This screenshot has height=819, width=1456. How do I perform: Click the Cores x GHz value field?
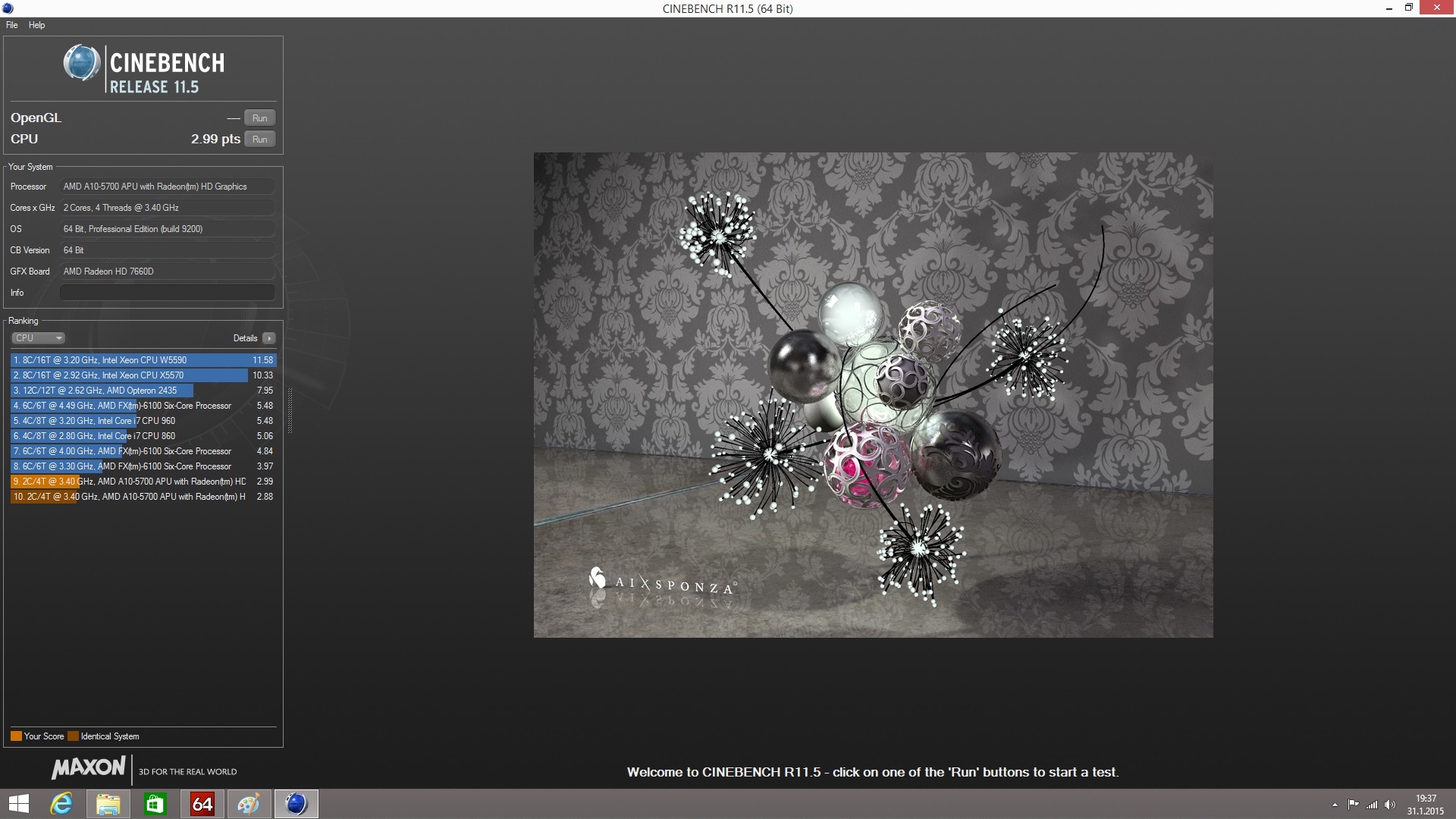click(x=167, y=208)
